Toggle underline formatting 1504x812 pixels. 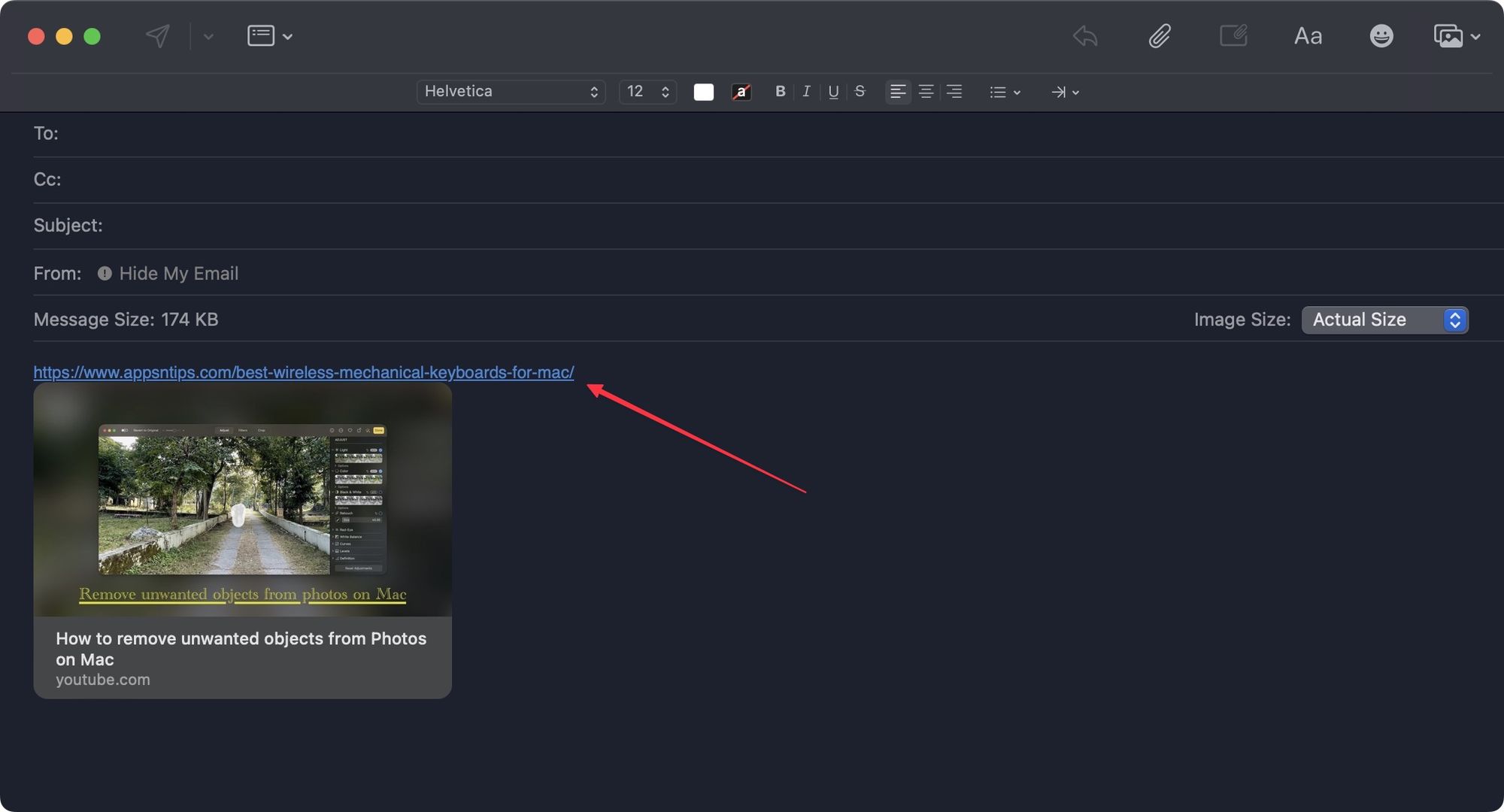click(833, 92)
